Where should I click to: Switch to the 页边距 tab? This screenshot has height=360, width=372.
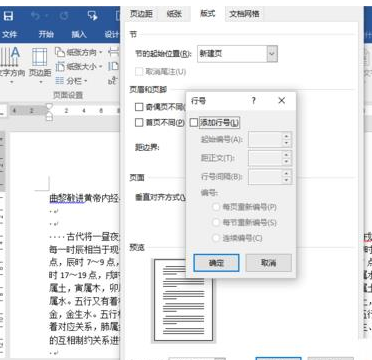(x=141, y=14)
